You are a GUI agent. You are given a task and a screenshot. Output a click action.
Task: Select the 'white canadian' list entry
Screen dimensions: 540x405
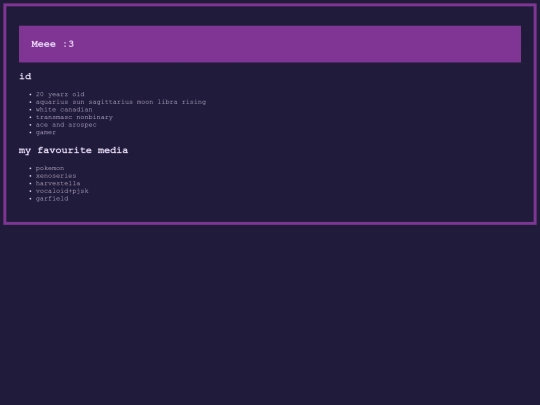point(64,110)
